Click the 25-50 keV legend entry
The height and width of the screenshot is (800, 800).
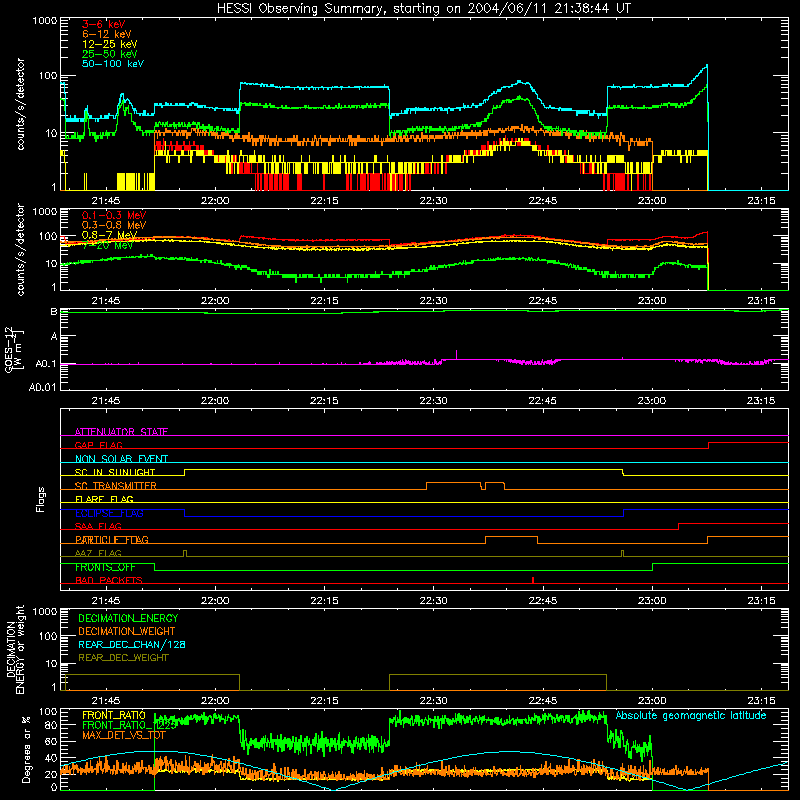tap(110, 54)
